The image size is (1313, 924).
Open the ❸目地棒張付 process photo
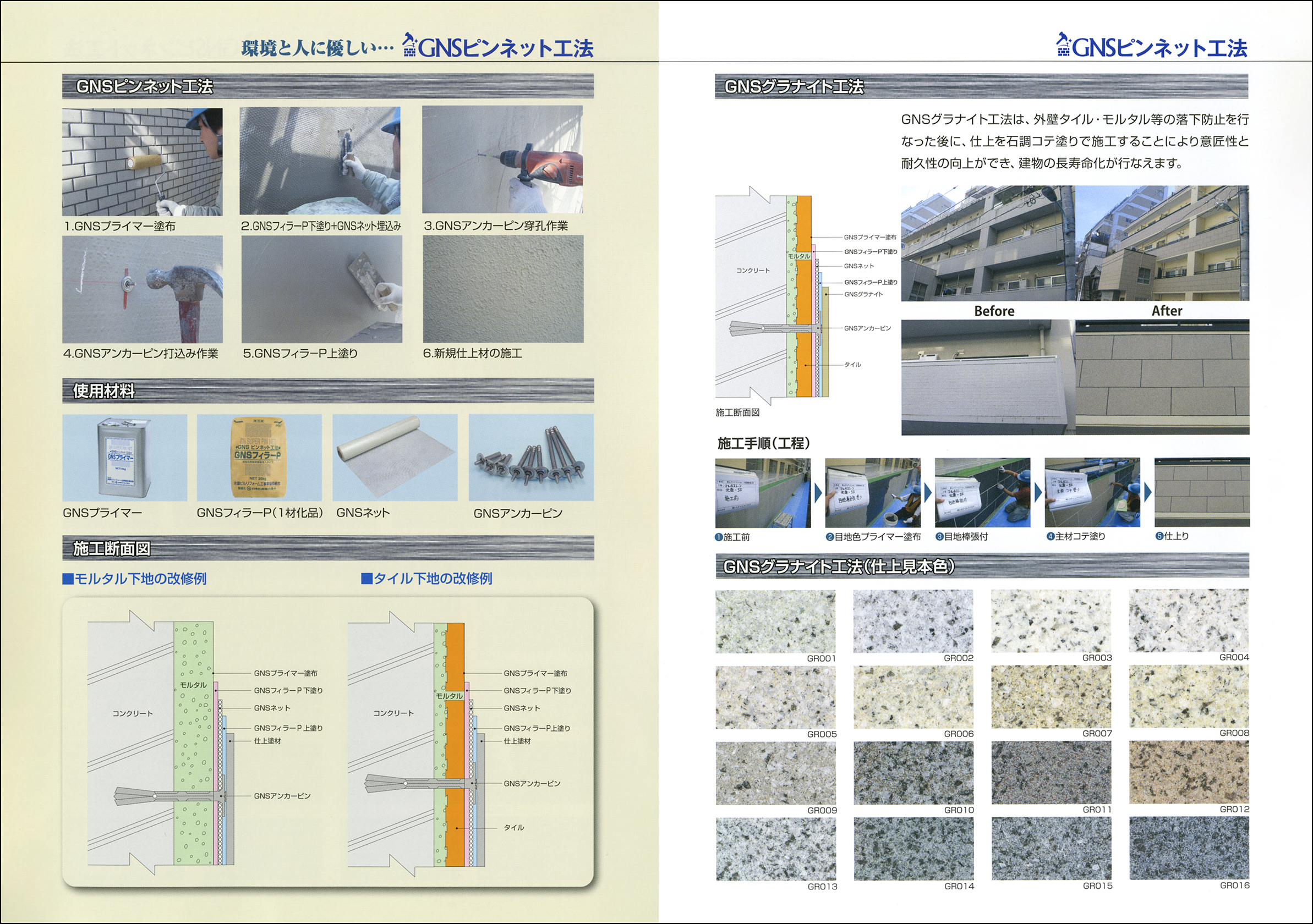coord(982,493)
